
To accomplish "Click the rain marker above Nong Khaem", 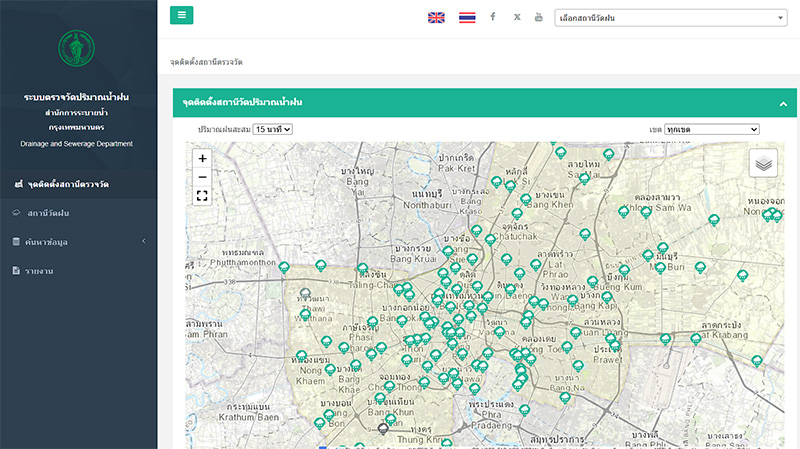I will (302, 356).
